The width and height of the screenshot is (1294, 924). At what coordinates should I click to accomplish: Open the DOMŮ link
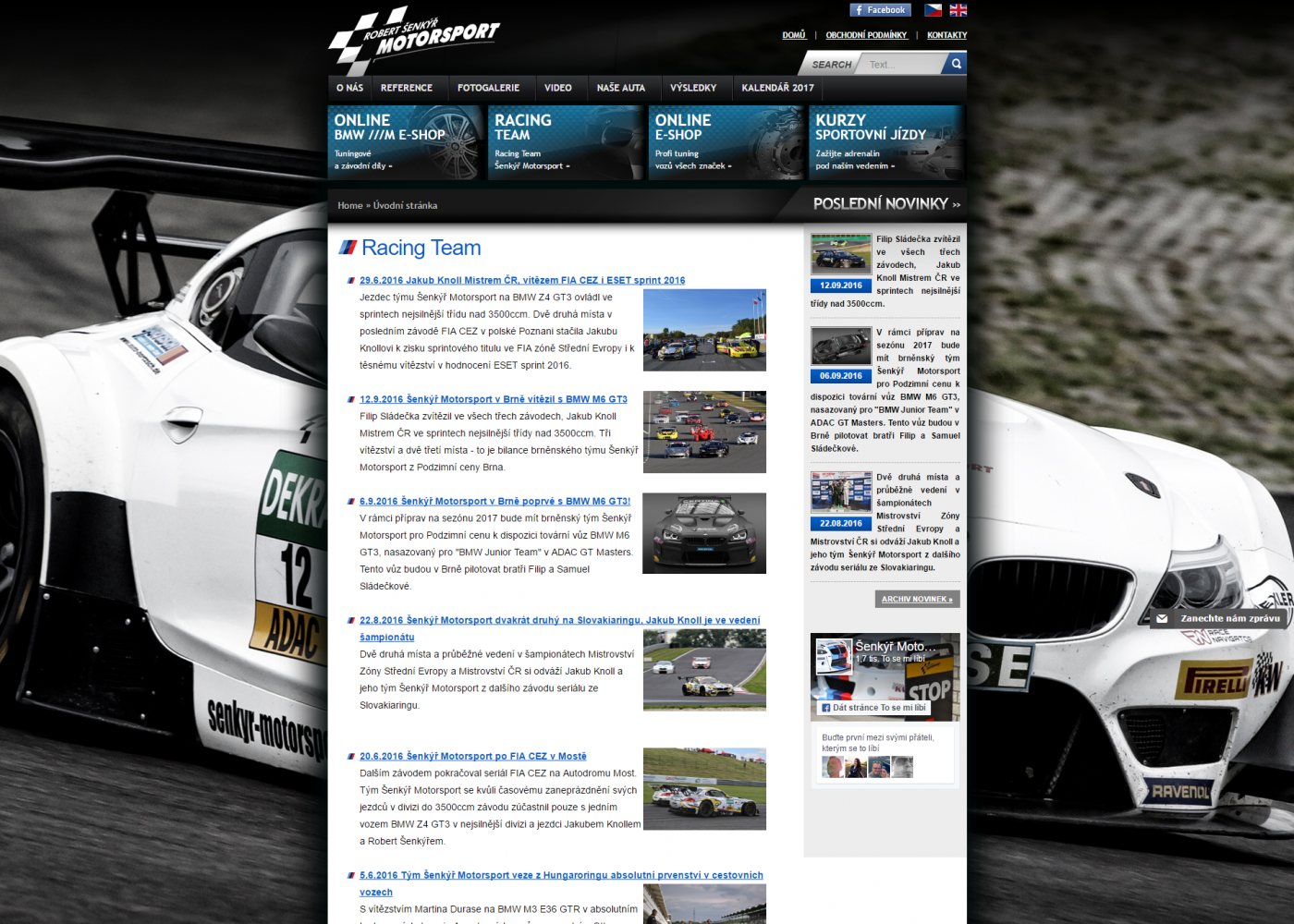coord(794,35)
